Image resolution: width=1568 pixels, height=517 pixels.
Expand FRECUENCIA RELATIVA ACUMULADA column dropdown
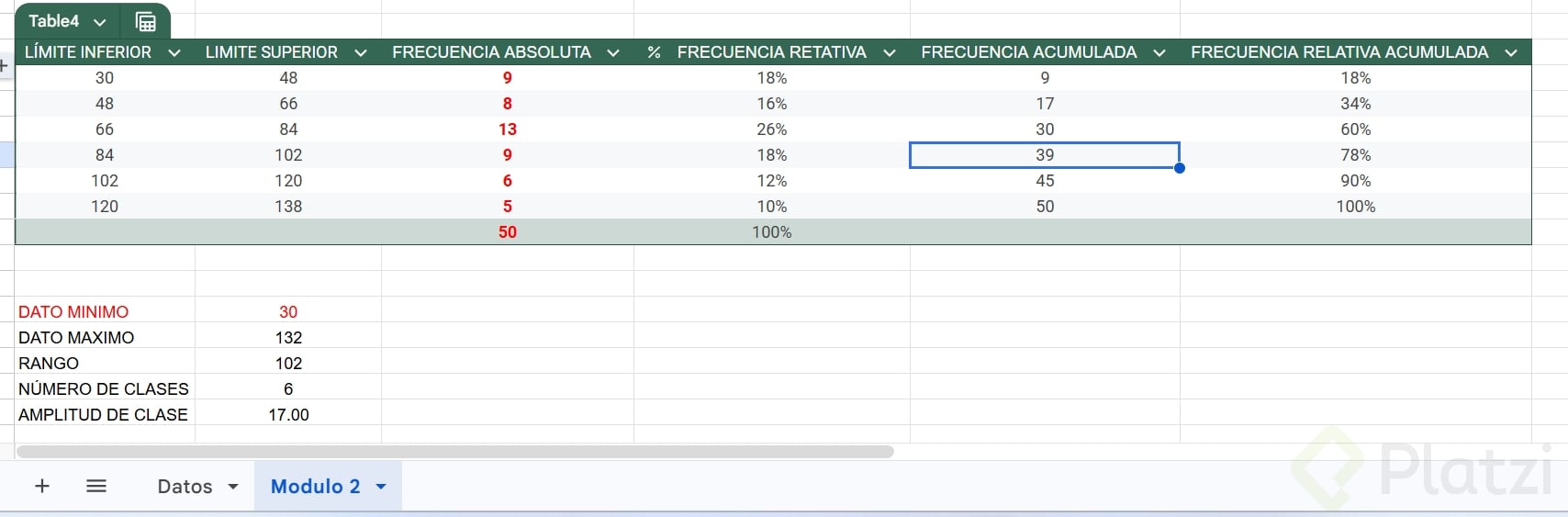point(1511,52)
